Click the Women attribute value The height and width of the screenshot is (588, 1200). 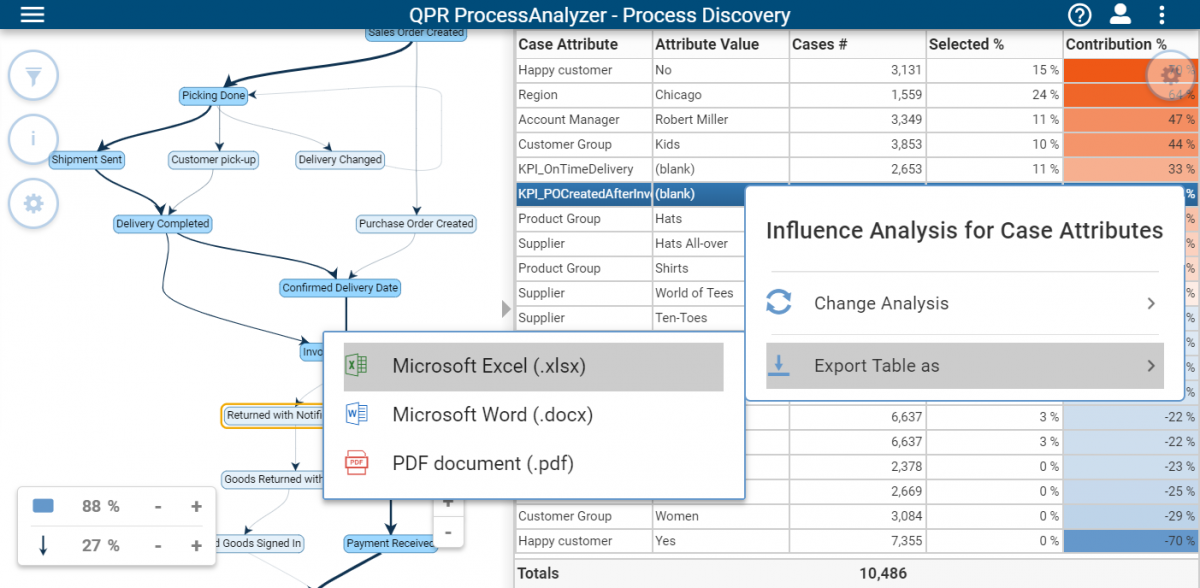720,516
